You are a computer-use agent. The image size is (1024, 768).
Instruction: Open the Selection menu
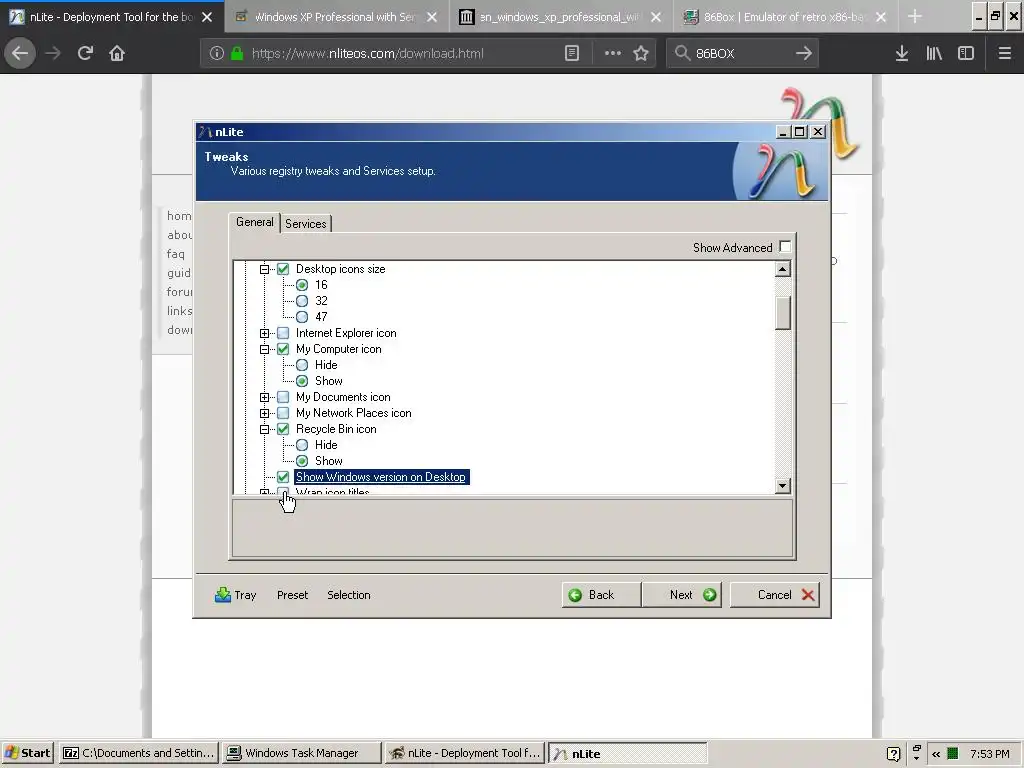pos(349,595)
